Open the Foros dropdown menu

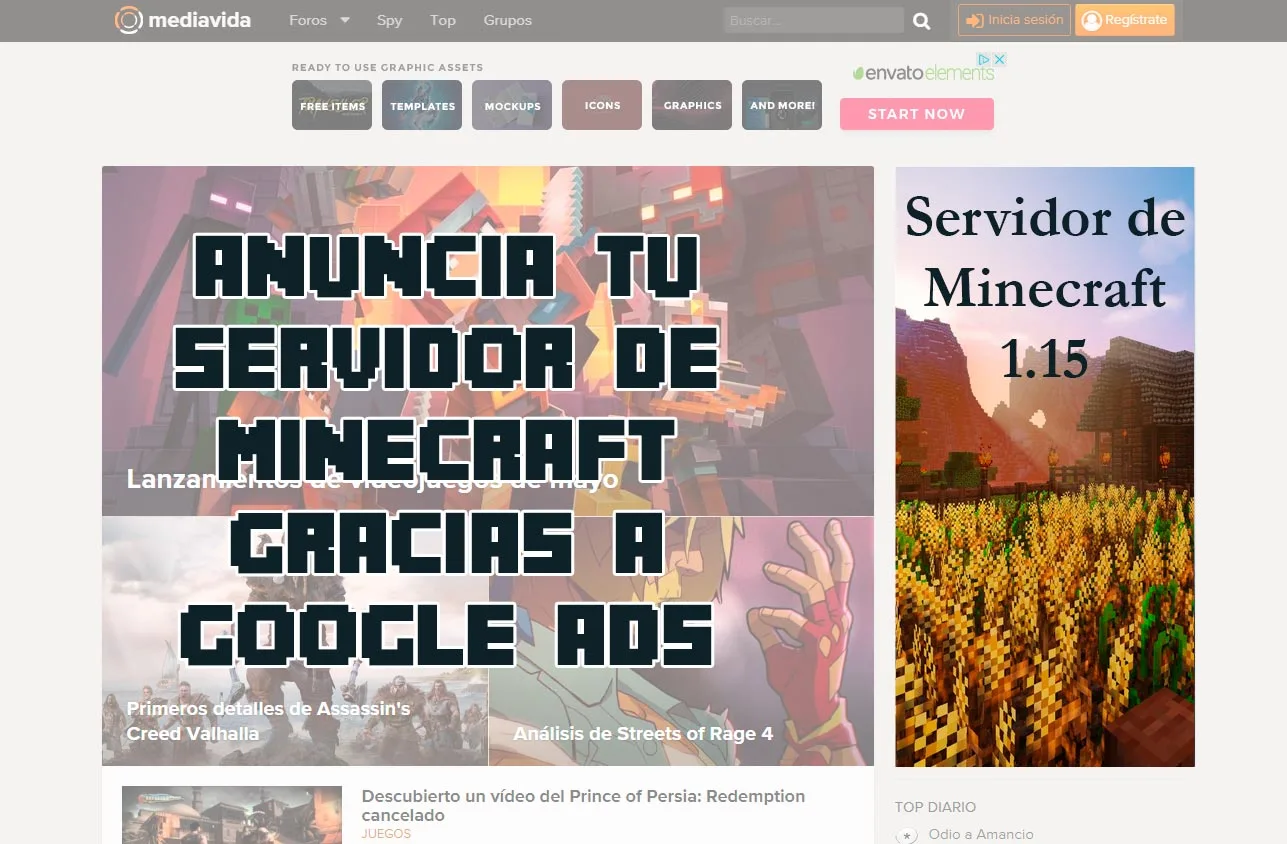tap(319, 20)
